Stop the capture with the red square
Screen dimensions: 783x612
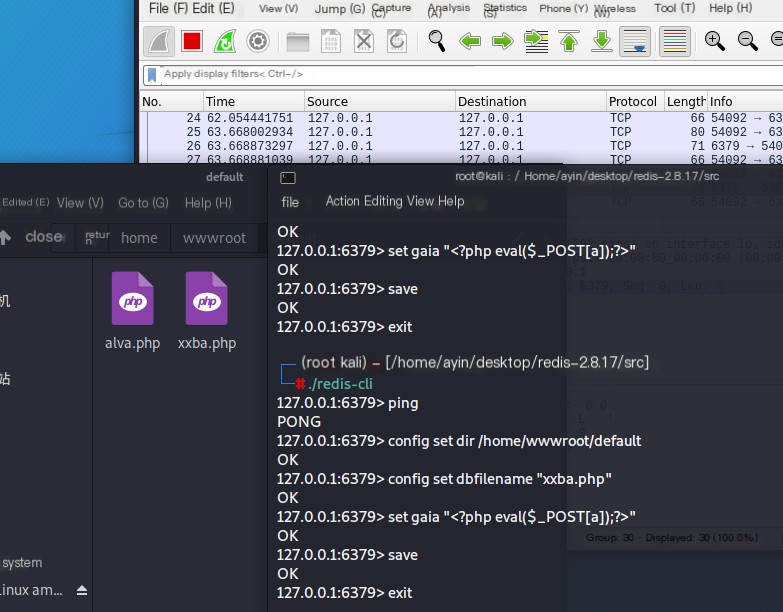coord(192,41)
